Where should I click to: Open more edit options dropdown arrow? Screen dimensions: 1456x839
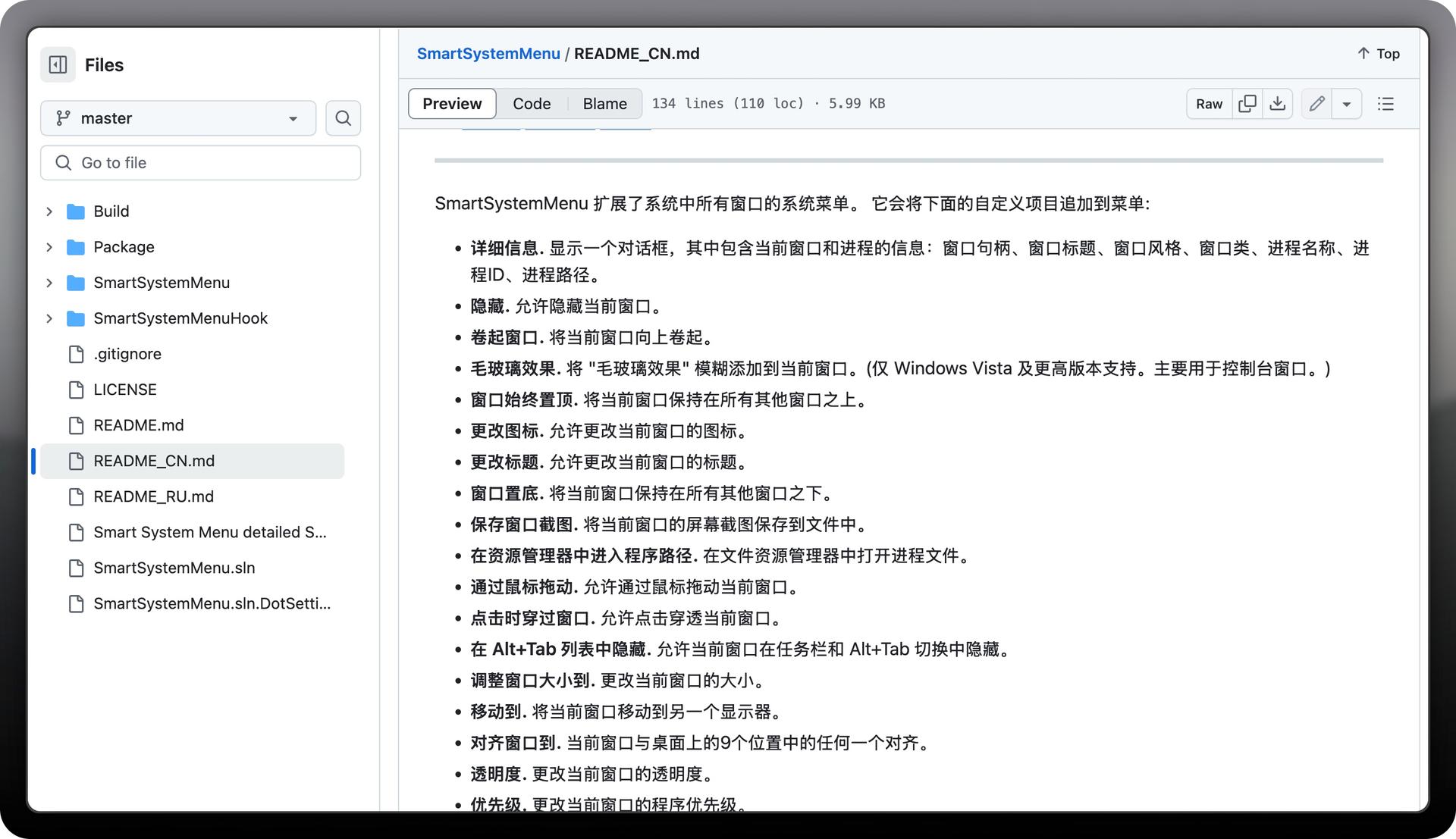pyautogui.click(x=1346, y=104)
